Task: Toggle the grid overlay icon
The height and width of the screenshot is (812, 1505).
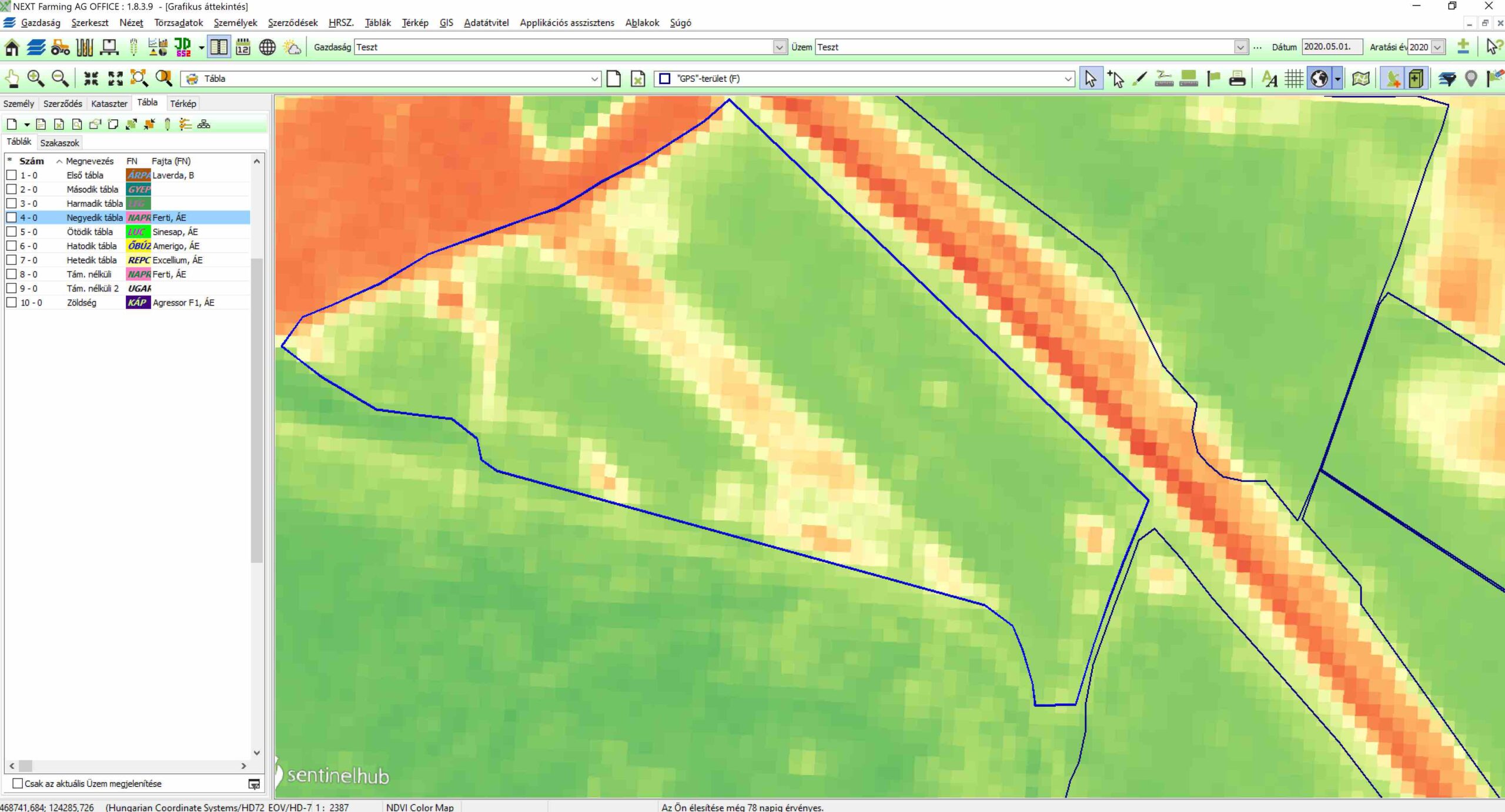Action: click(1293, 78)
